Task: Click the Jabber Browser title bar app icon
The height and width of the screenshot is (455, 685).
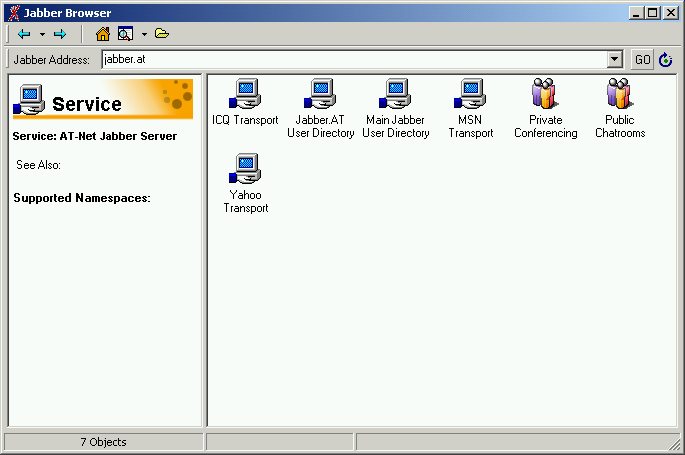Action: [x=14, y=13]
